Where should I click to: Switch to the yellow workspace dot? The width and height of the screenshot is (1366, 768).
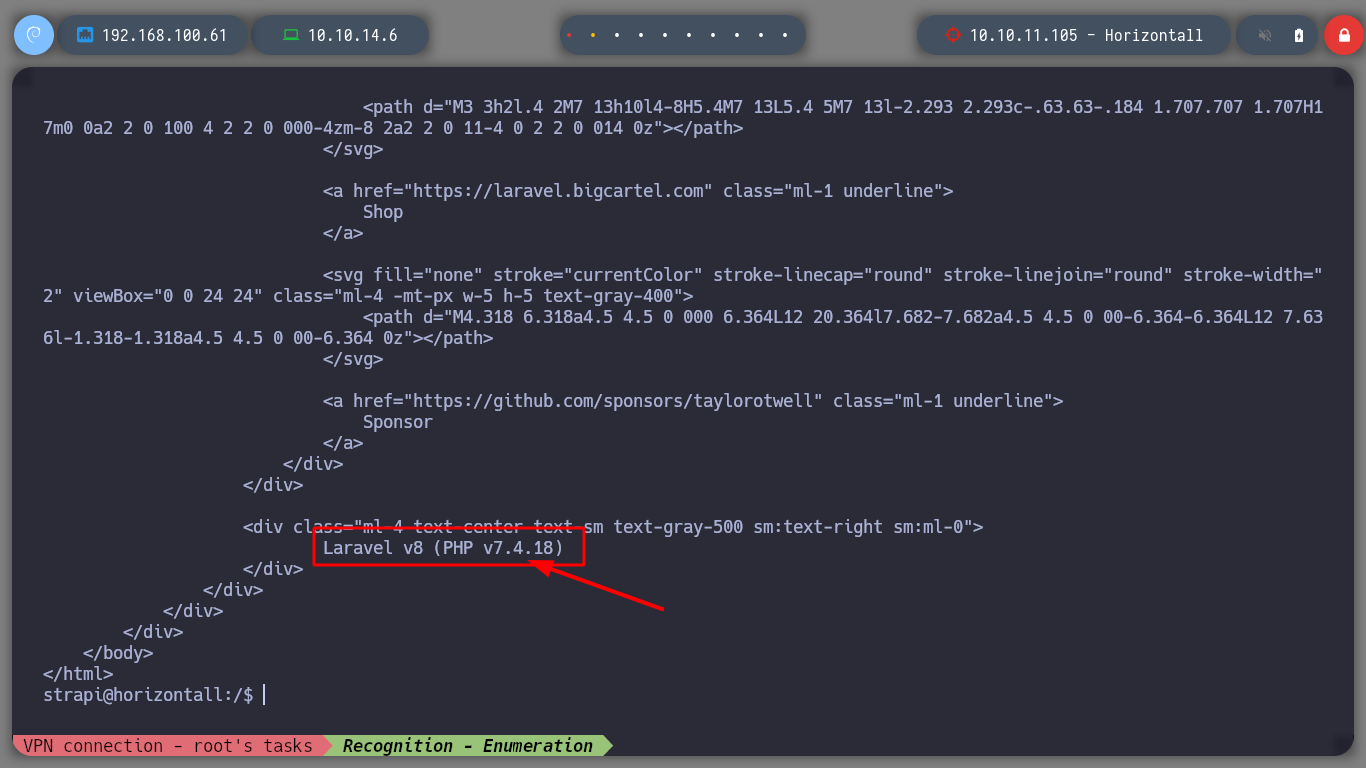[593, 35]
